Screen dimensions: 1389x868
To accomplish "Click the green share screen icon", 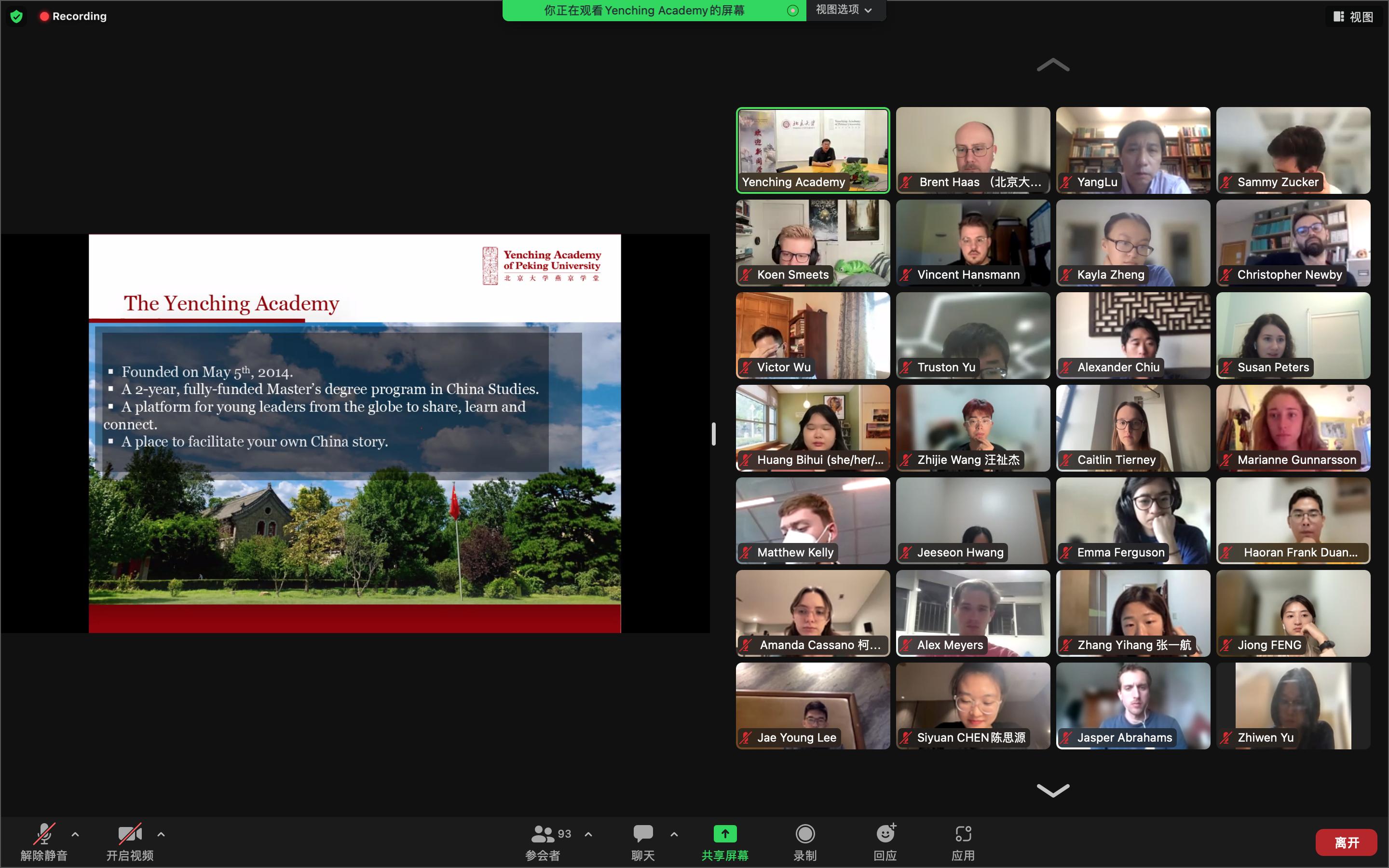I will pos(724,834).
